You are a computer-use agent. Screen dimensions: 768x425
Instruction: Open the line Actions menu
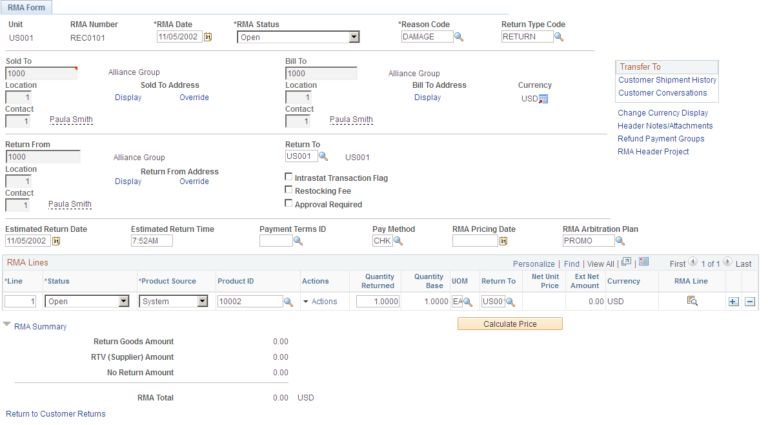pyautogui.click(x=320, y=302)
